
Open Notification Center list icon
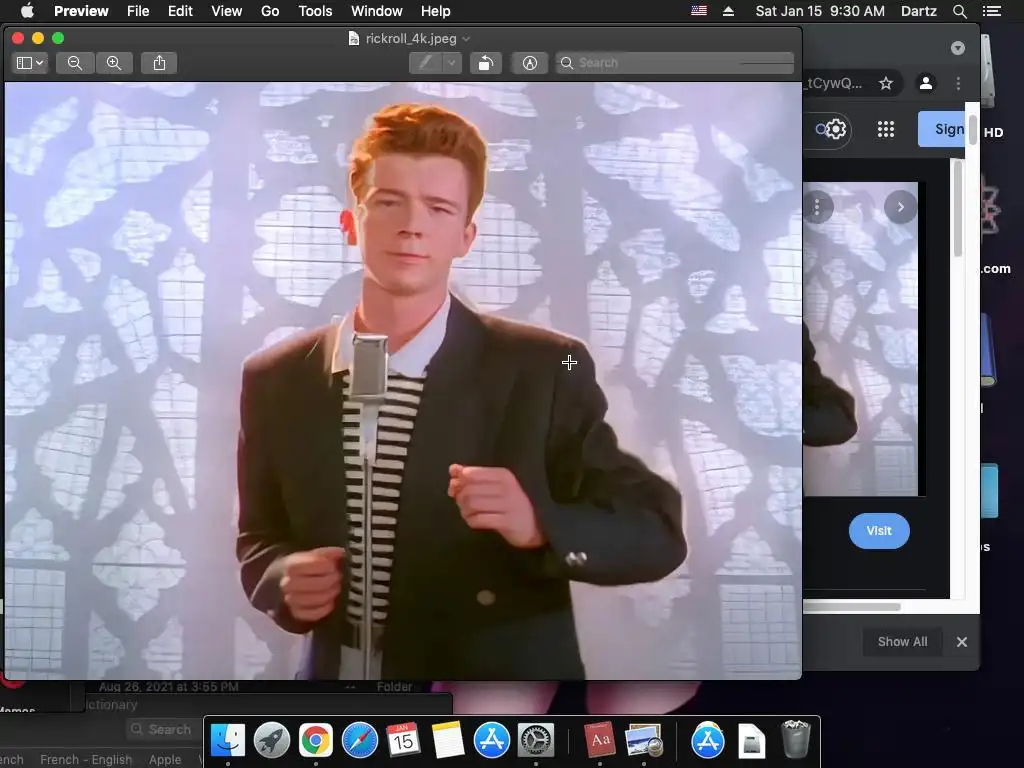(992, 11)
